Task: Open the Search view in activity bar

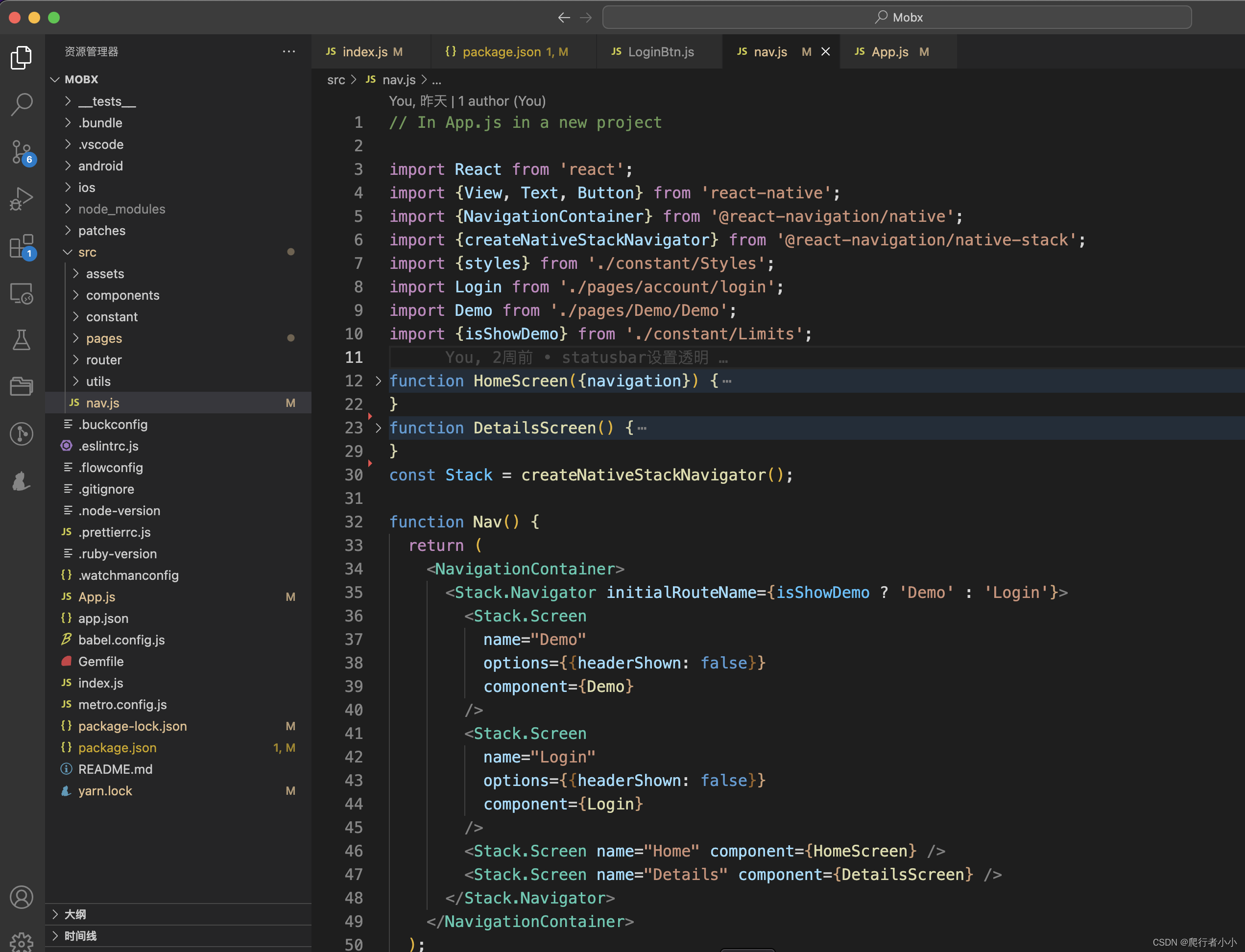Action: pos(22,104)
